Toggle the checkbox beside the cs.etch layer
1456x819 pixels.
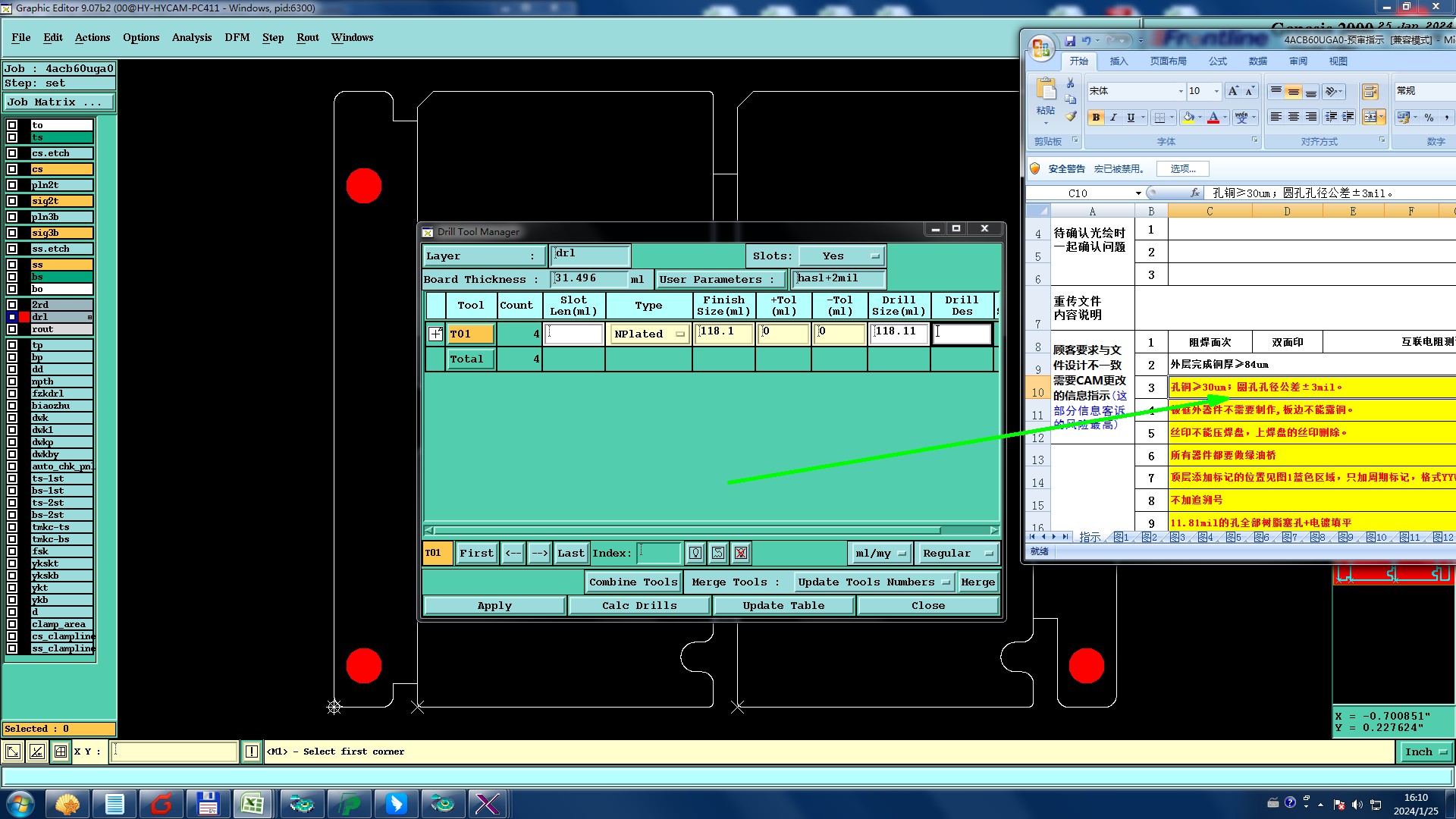pos(12,153)
